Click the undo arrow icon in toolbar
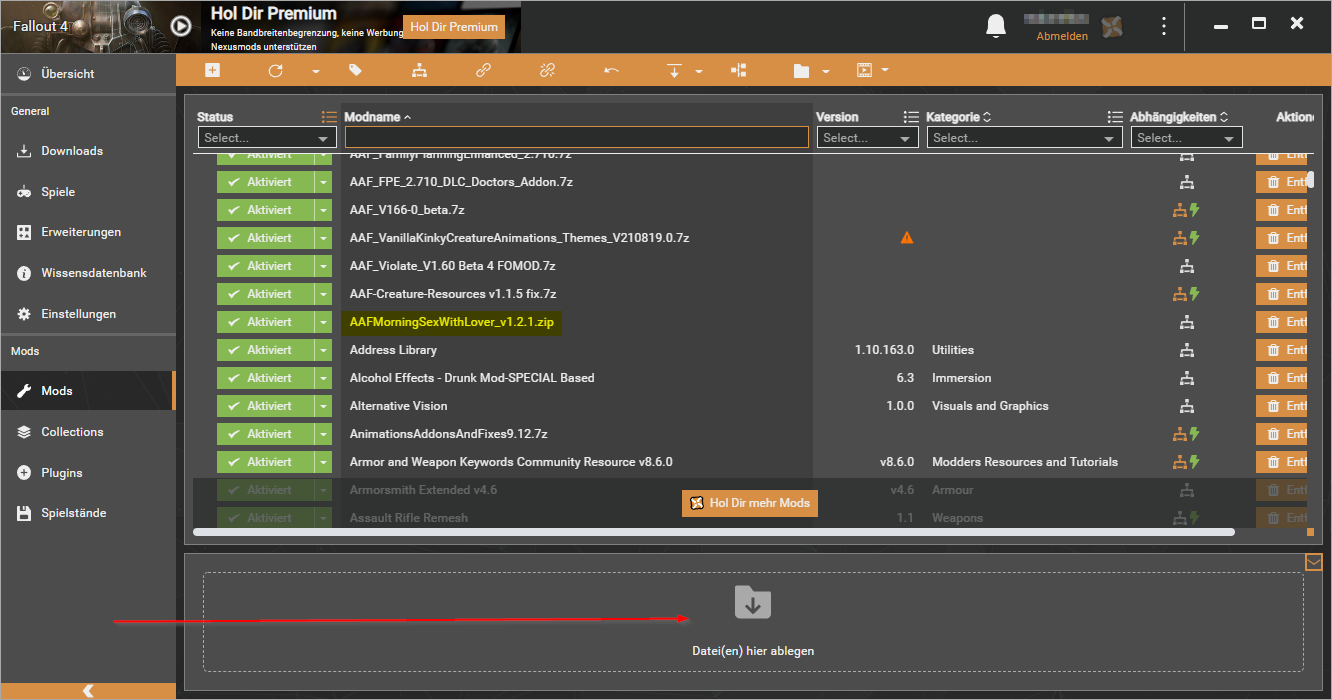Image resolution: width=1332 pixels, height=700 pixels. (611, 71)
